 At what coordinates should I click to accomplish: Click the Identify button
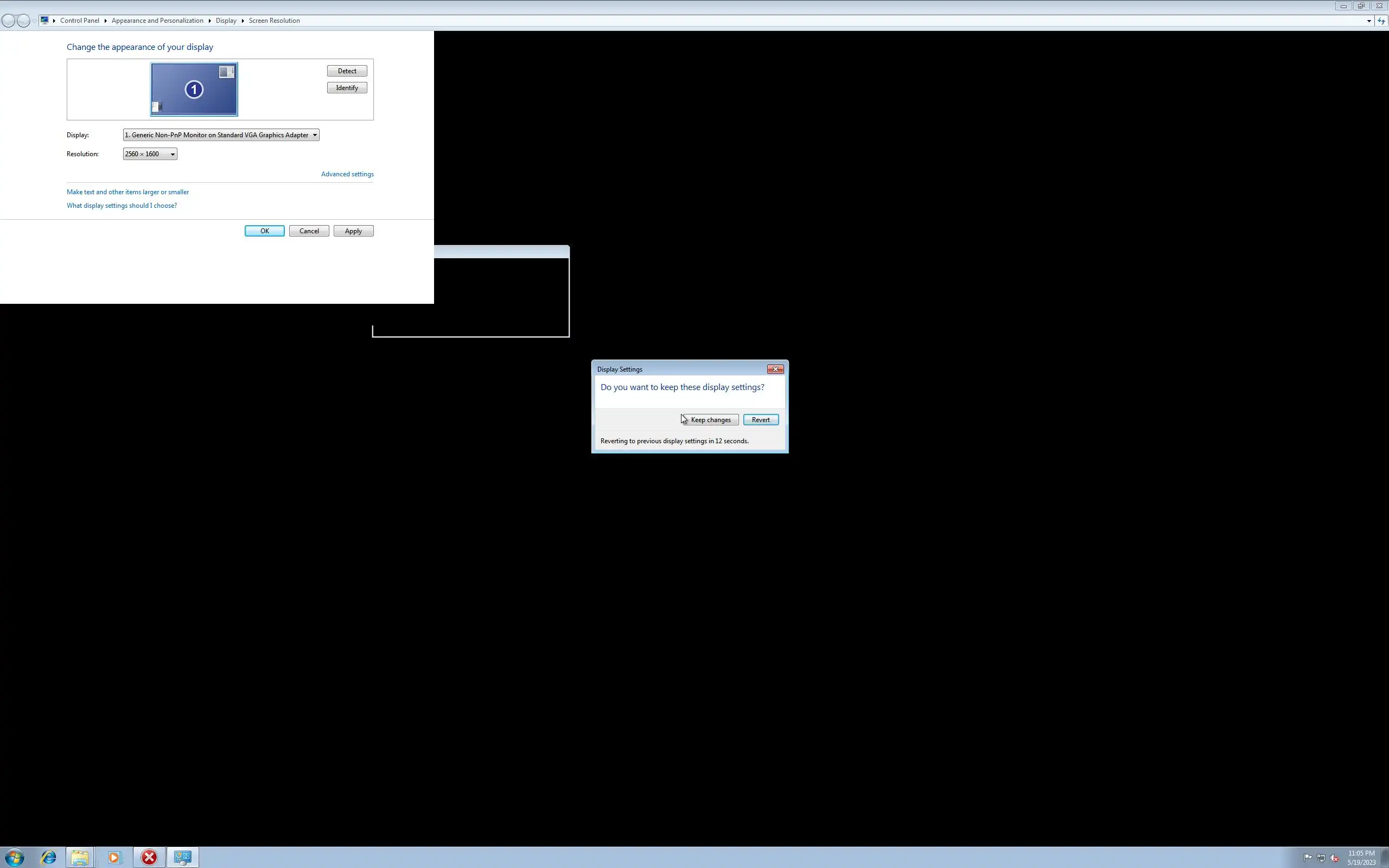click(347, 88)
